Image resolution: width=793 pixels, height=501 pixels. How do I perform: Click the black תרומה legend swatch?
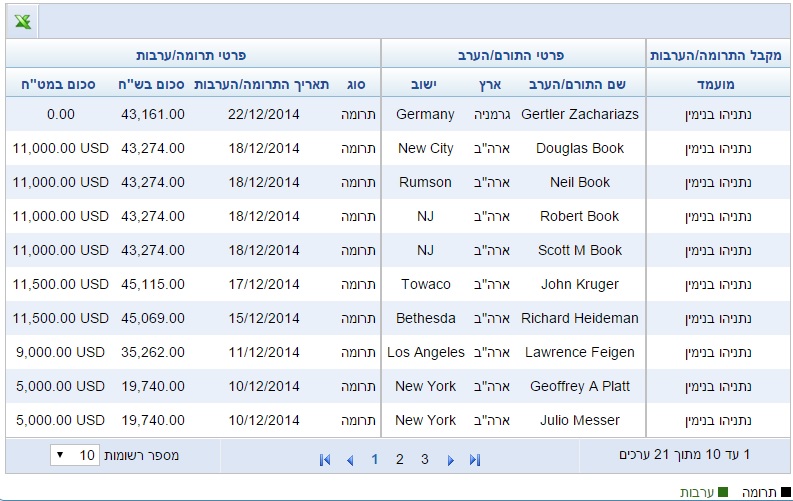point(785,492)
